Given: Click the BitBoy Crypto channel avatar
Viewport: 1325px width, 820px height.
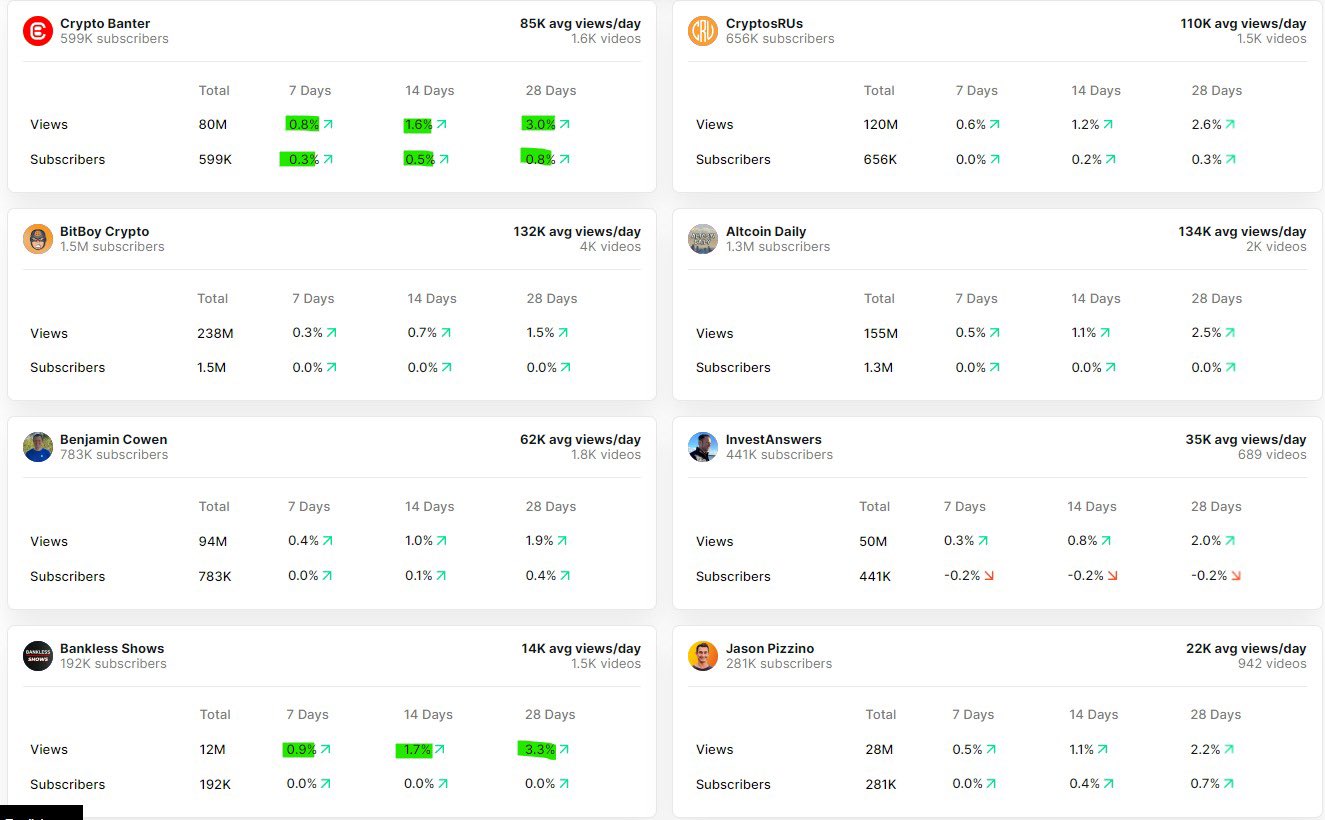Looking at the screenshot, I should (38, 239).
